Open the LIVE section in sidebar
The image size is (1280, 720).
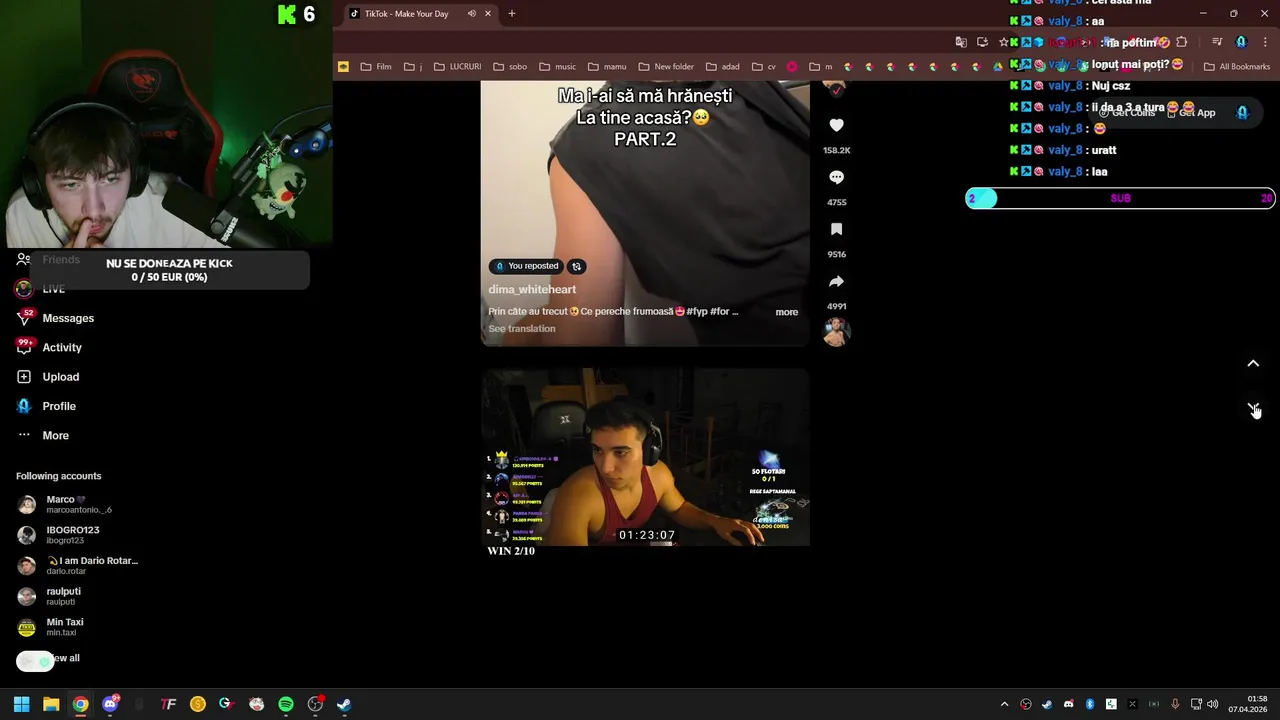click(x=41, y=289)
